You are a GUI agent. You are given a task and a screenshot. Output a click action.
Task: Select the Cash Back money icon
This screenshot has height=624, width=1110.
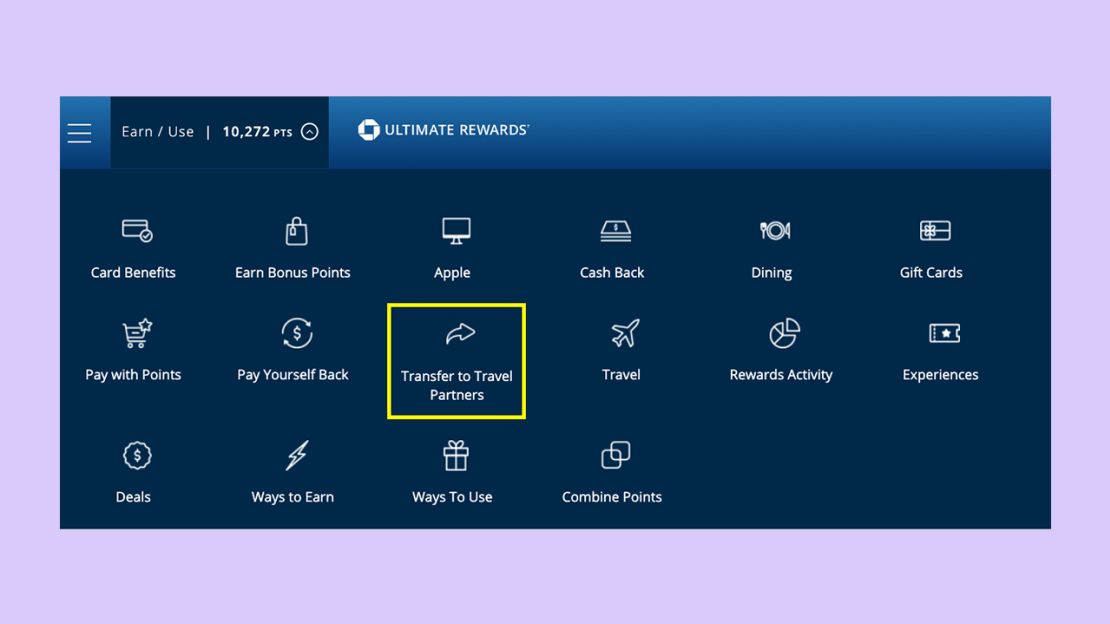pos(615,231)
